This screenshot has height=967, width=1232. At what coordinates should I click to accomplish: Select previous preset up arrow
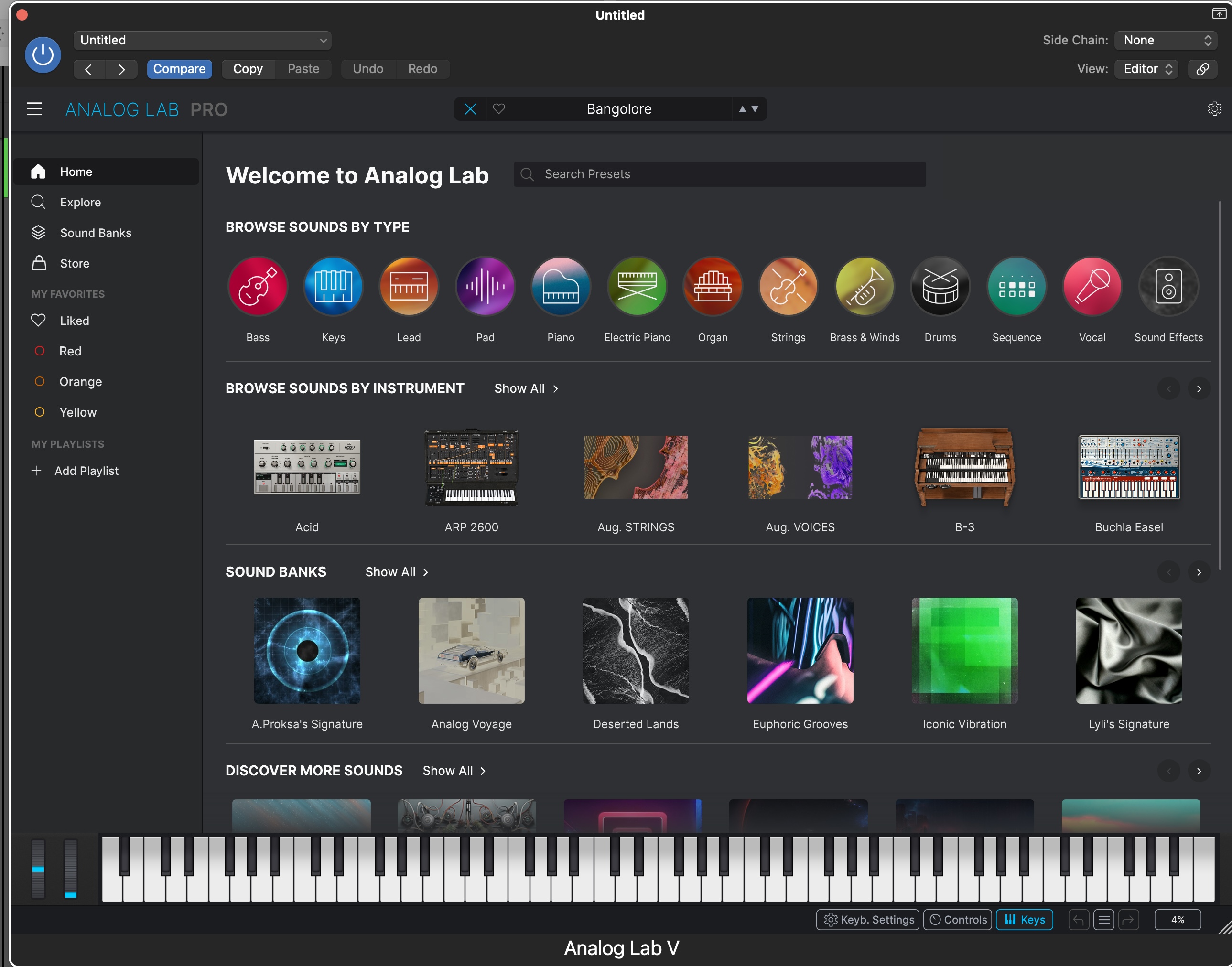(742, 109)
